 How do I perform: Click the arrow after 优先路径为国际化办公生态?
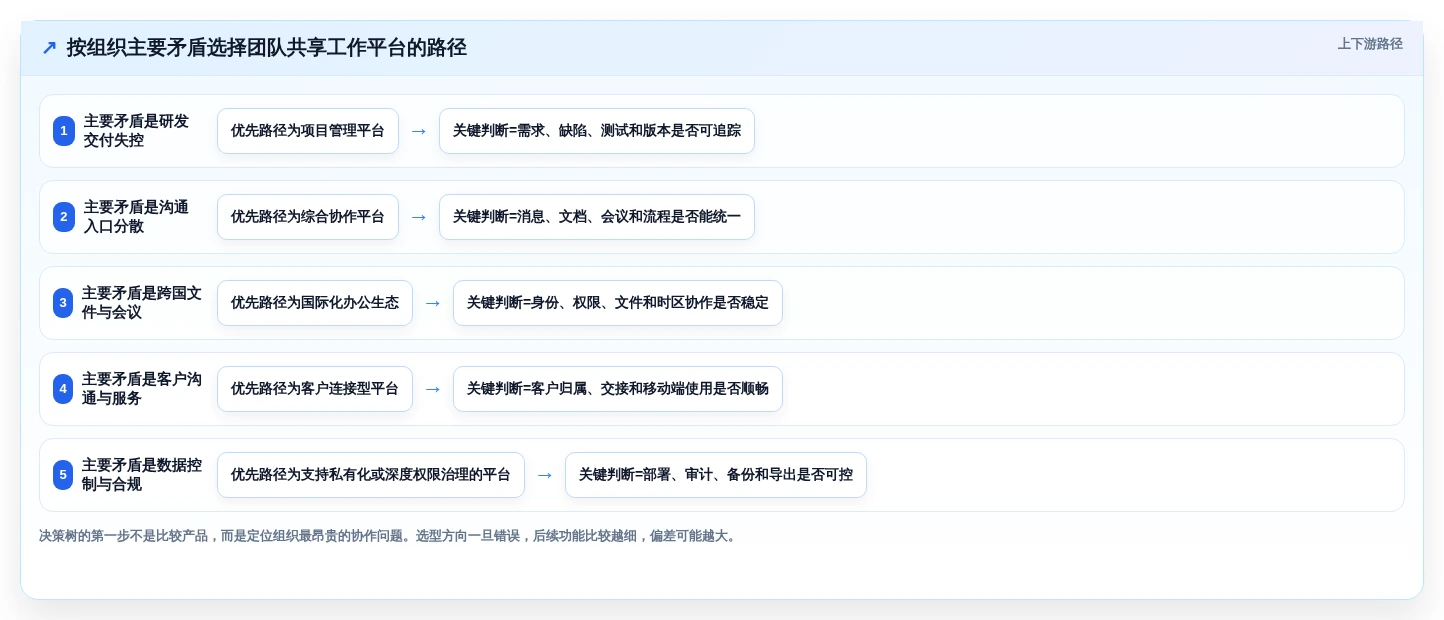point(433,303)
